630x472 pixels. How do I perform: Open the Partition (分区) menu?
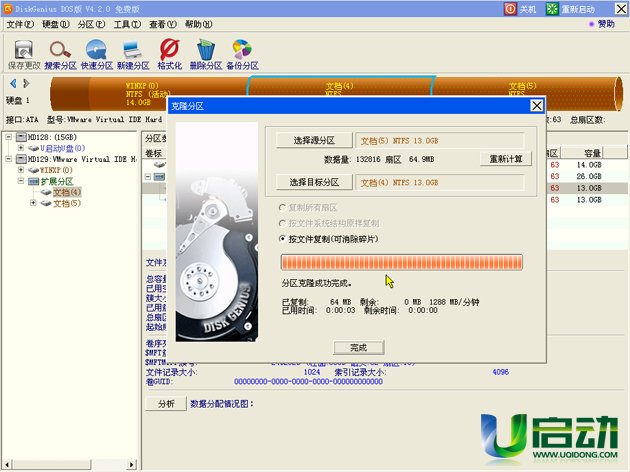coord(92,25)
